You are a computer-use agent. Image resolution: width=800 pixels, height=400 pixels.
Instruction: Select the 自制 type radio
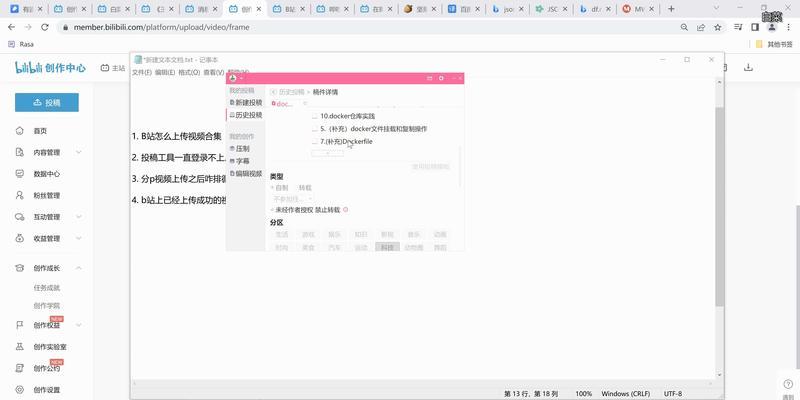279,188
